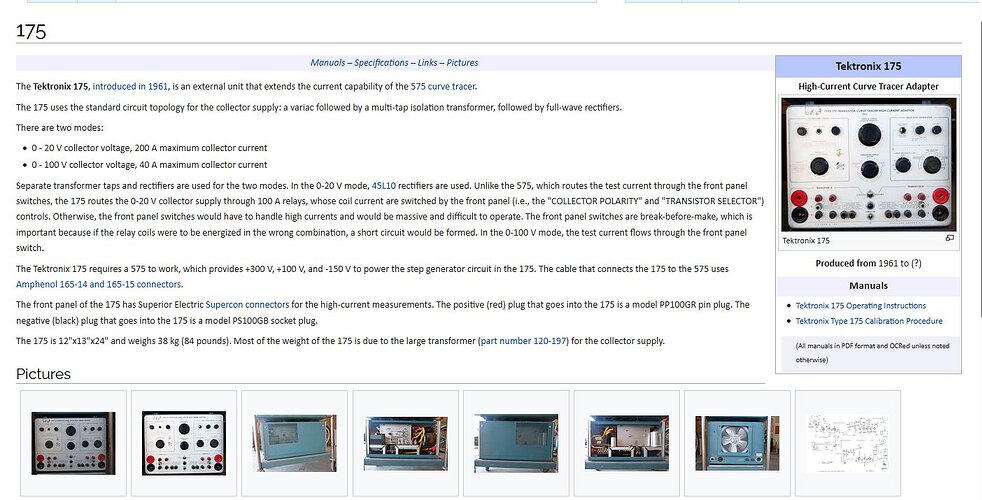Open the 45L10 rectifier link
Screen dimensions: 982x500
384,186
